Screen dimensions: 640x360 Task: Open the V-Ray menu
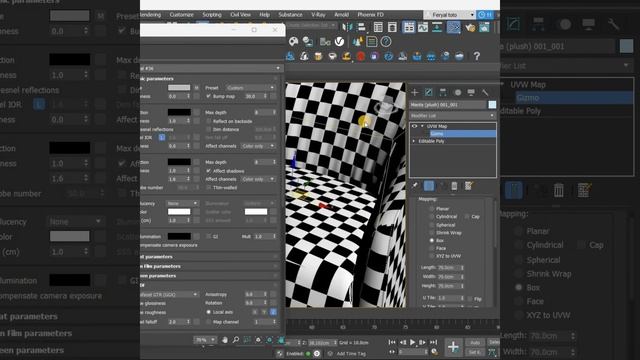[318, 15]
